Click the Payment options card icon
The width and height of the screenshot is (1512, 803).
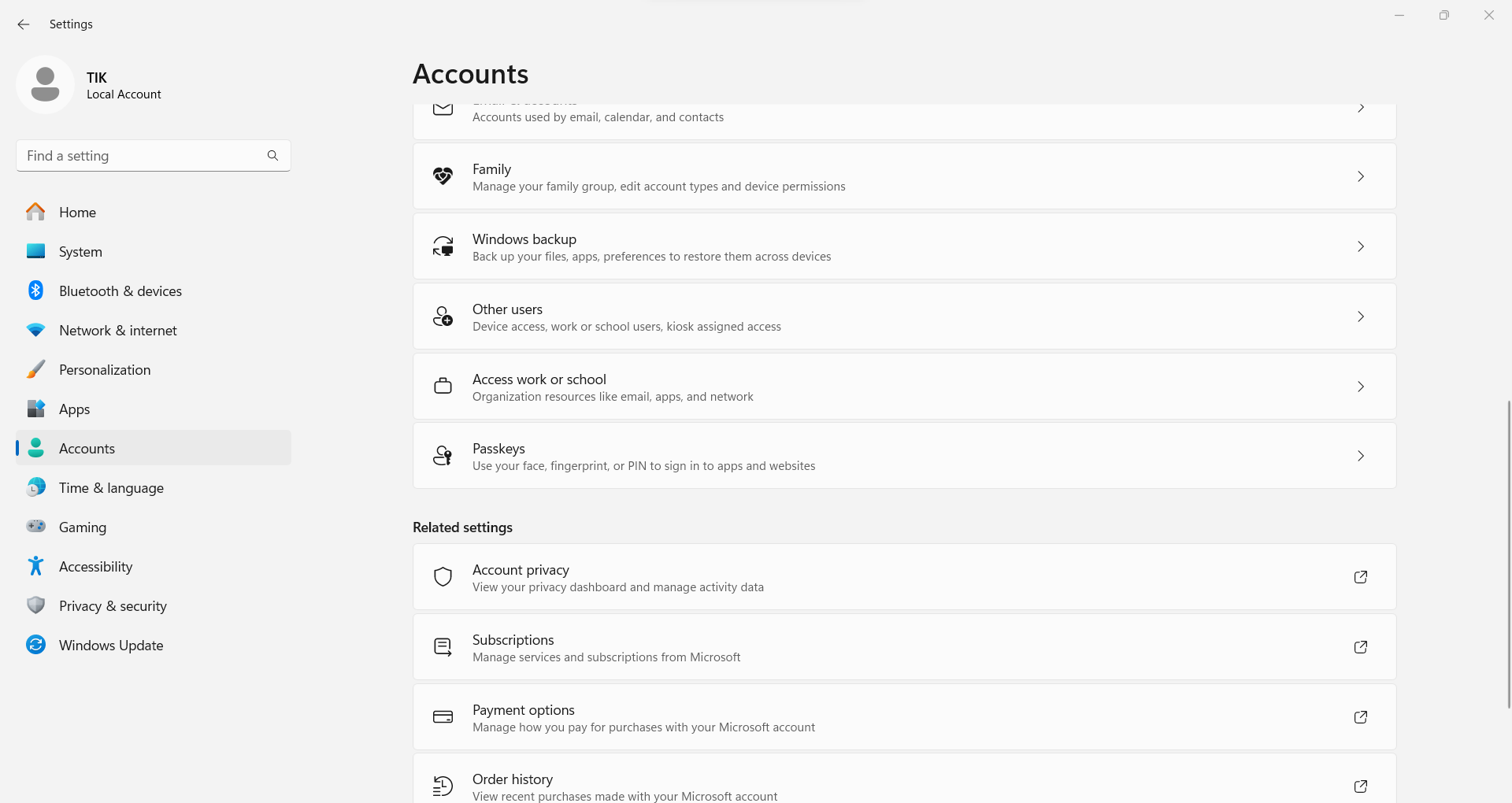[x=443, y=717]
